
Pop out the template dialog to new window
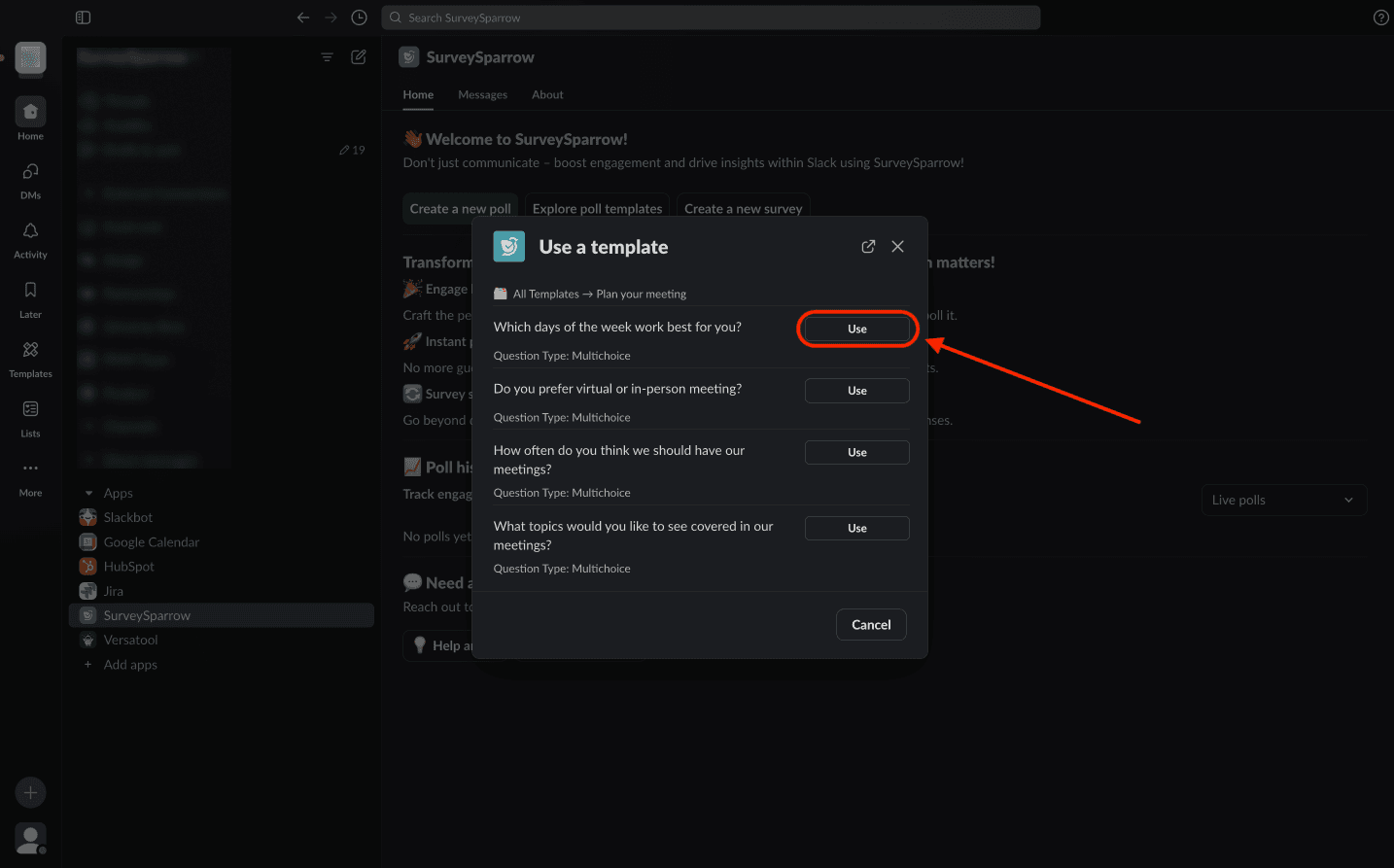[868, 247]
